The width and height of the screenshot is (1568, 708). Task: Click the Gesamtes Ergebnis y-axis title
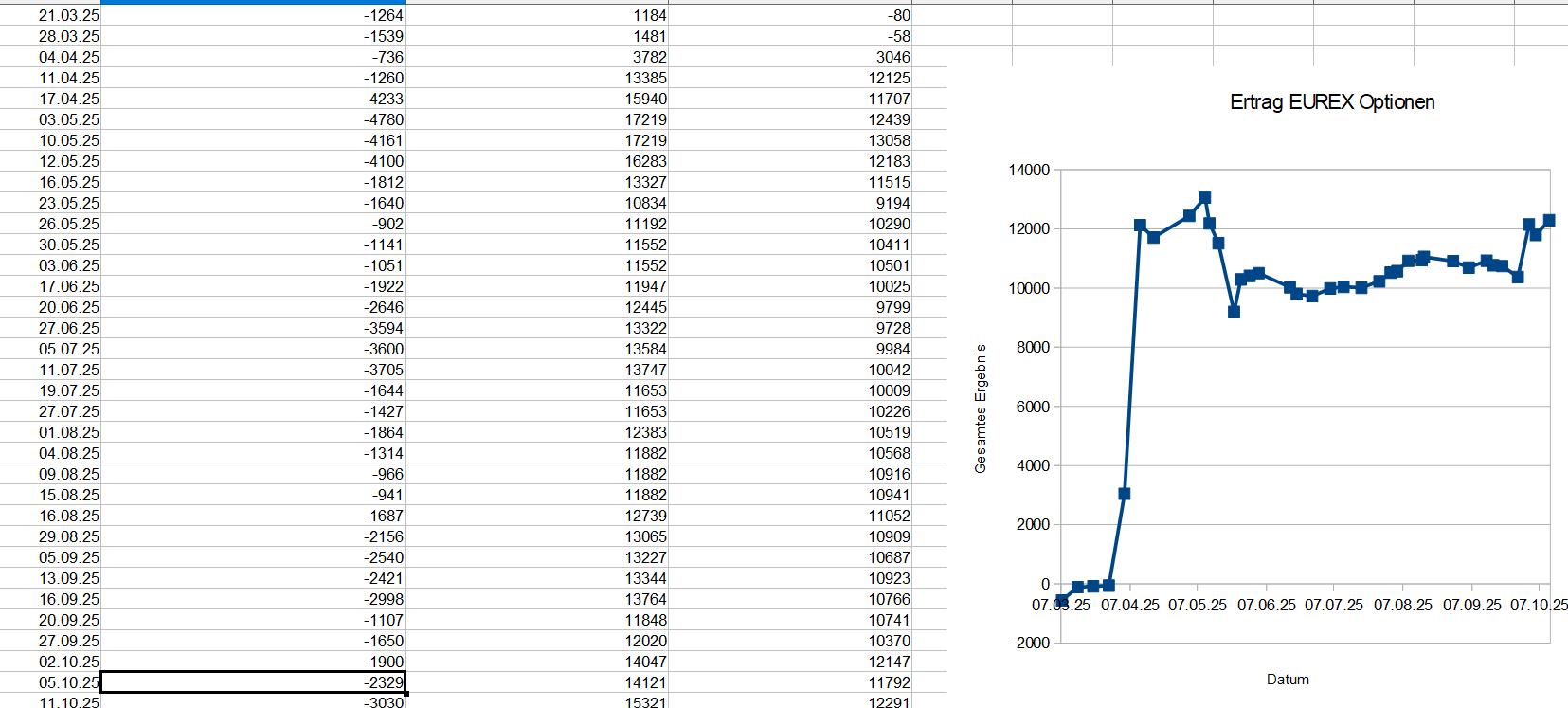click(x=981, y=408)
